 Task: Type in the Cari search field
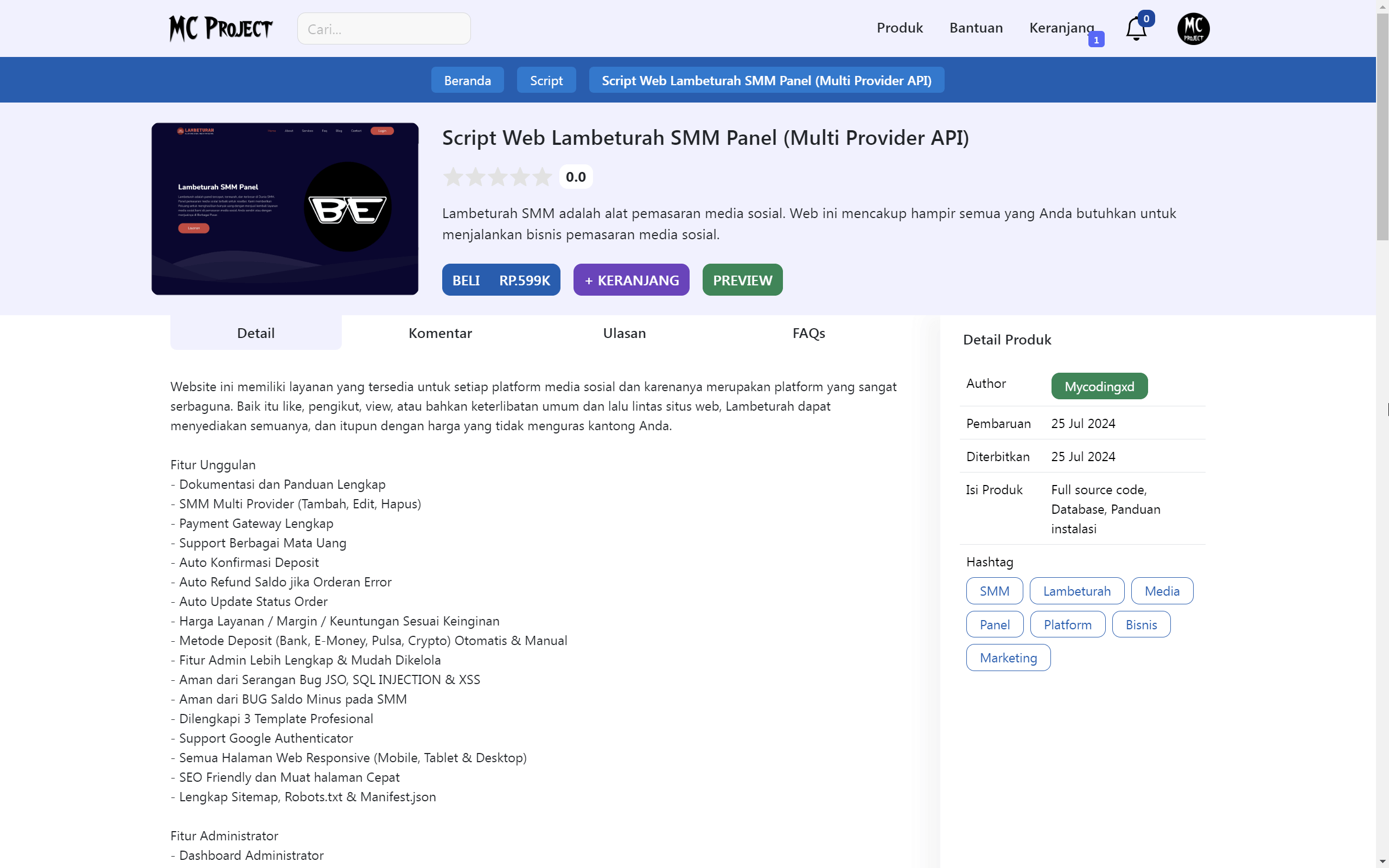(384, 29)
